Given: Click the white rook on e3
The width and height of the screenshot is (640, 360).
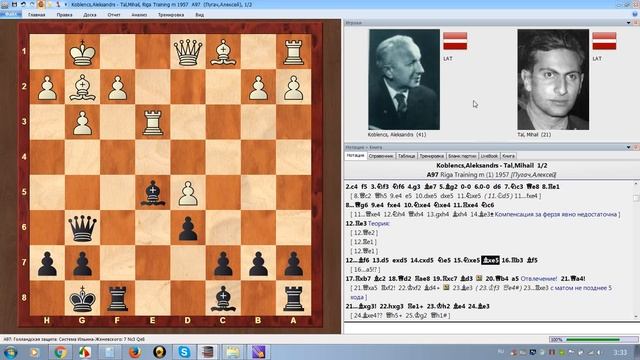Looking at the screenshot, I should [153, 122].
